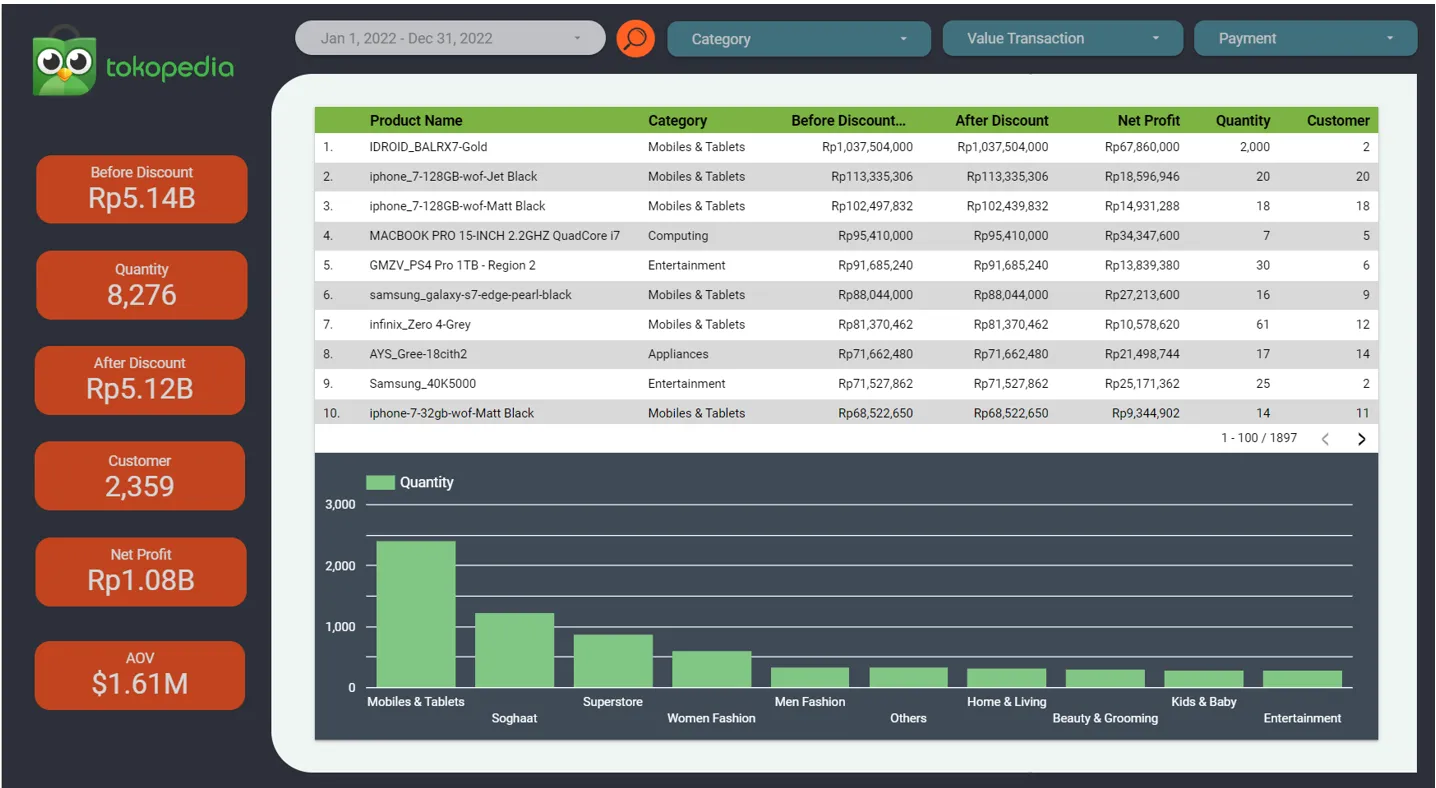Image resolution: width=1436 pixels, height=788 pixels.
Task: Click the Tokopedia owl logo
Action: pos(65,64)
